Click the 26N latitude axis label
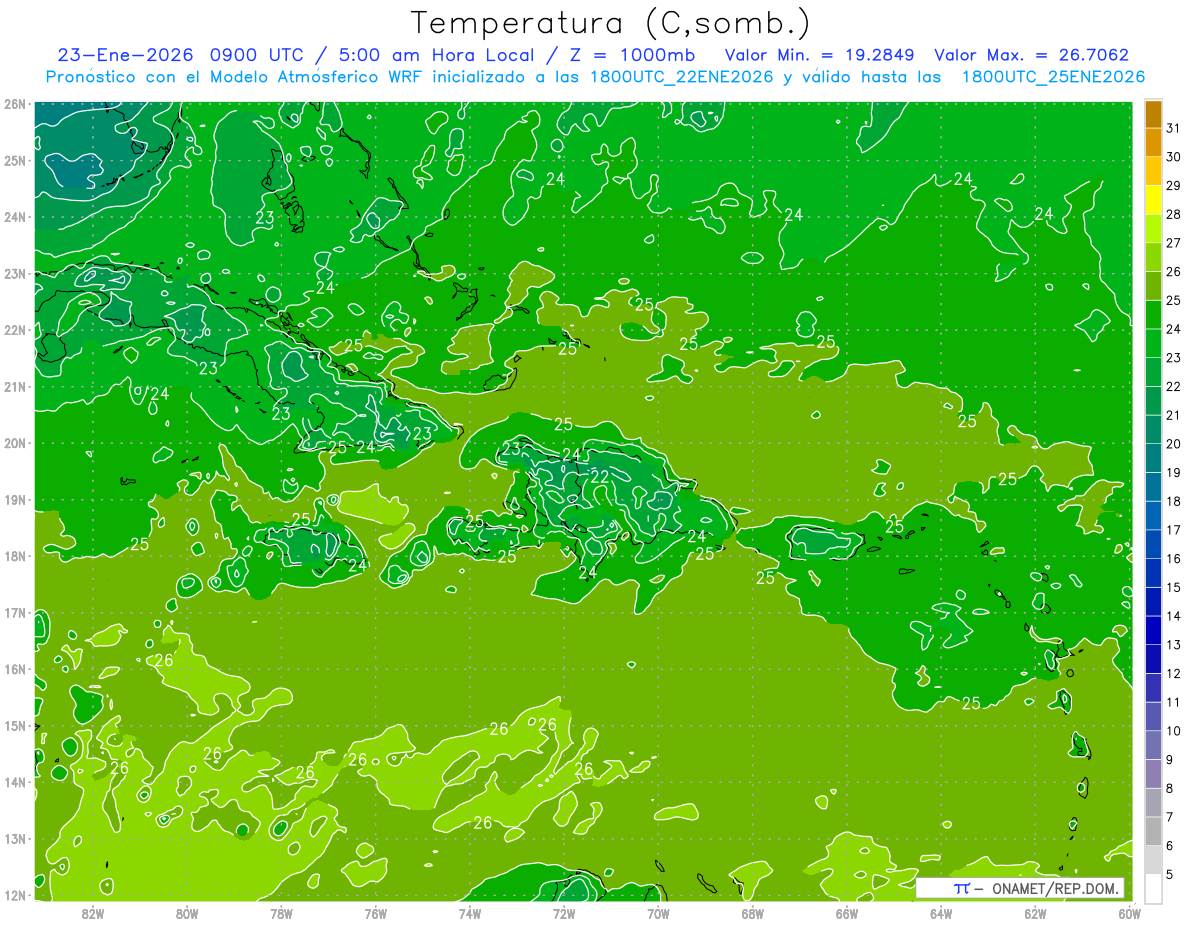 coord(14,104)
